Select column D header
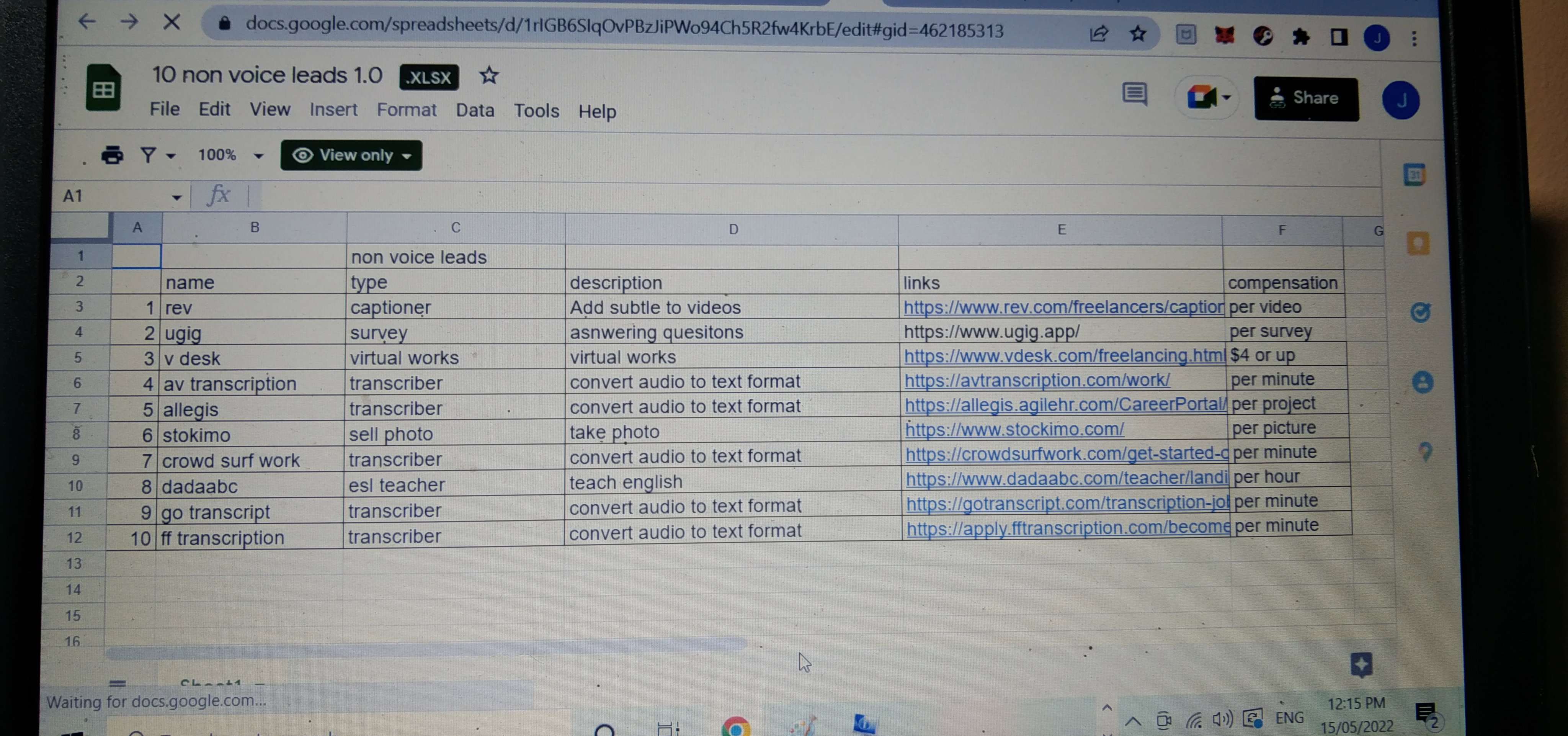The image size is (1568, 736). coord(732,229)
